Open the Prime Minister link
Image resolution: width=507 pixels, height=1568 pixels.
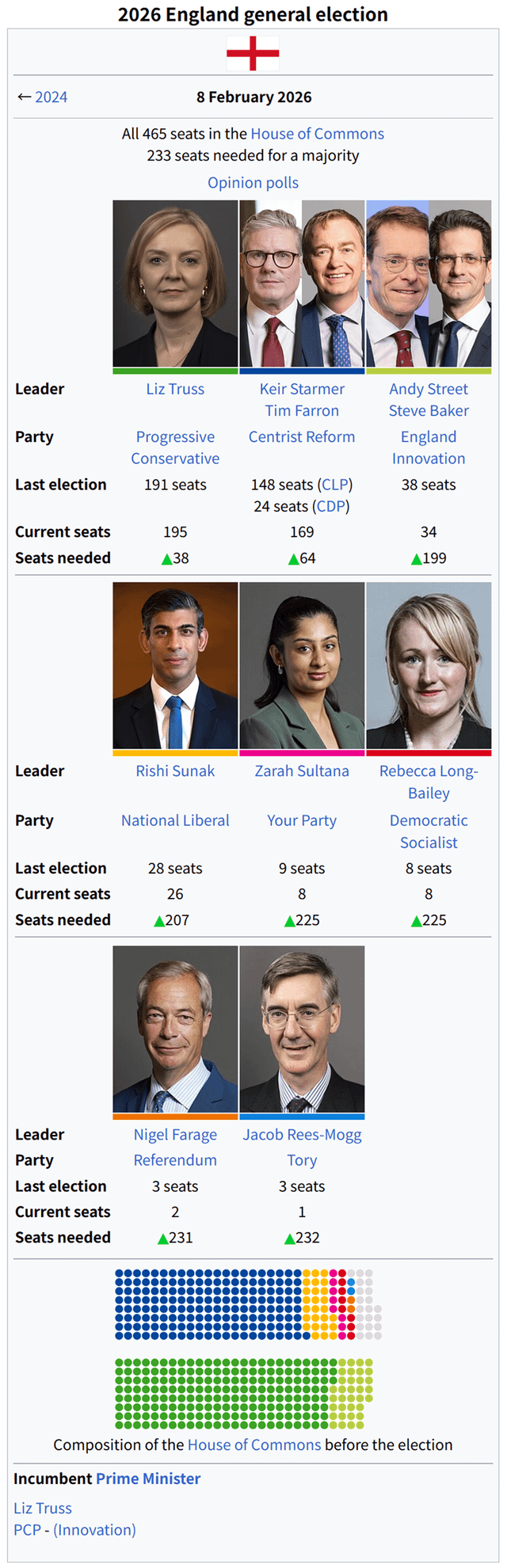(x=148, y=1479)
